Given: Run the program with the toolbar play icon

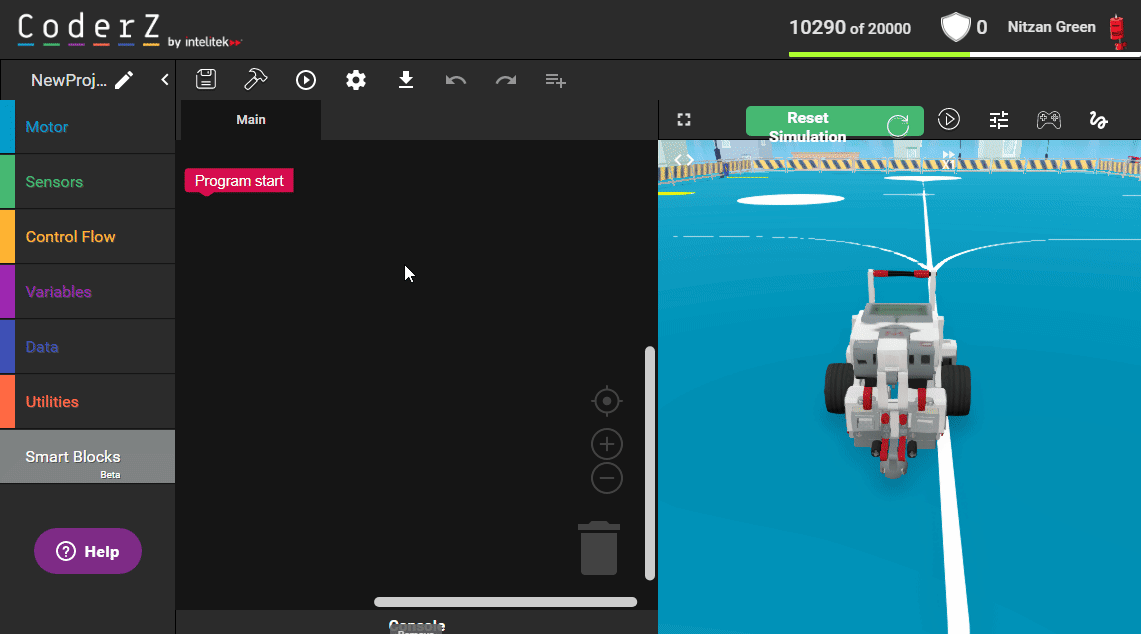Looking at the screenshot, I should point(306,80).
